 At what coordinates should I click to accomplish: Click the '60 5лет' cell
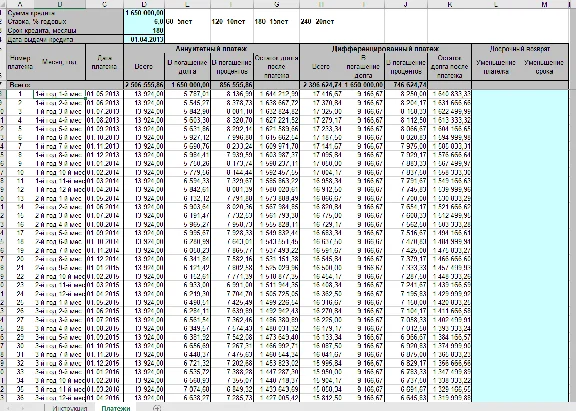(x=187, y=22)
